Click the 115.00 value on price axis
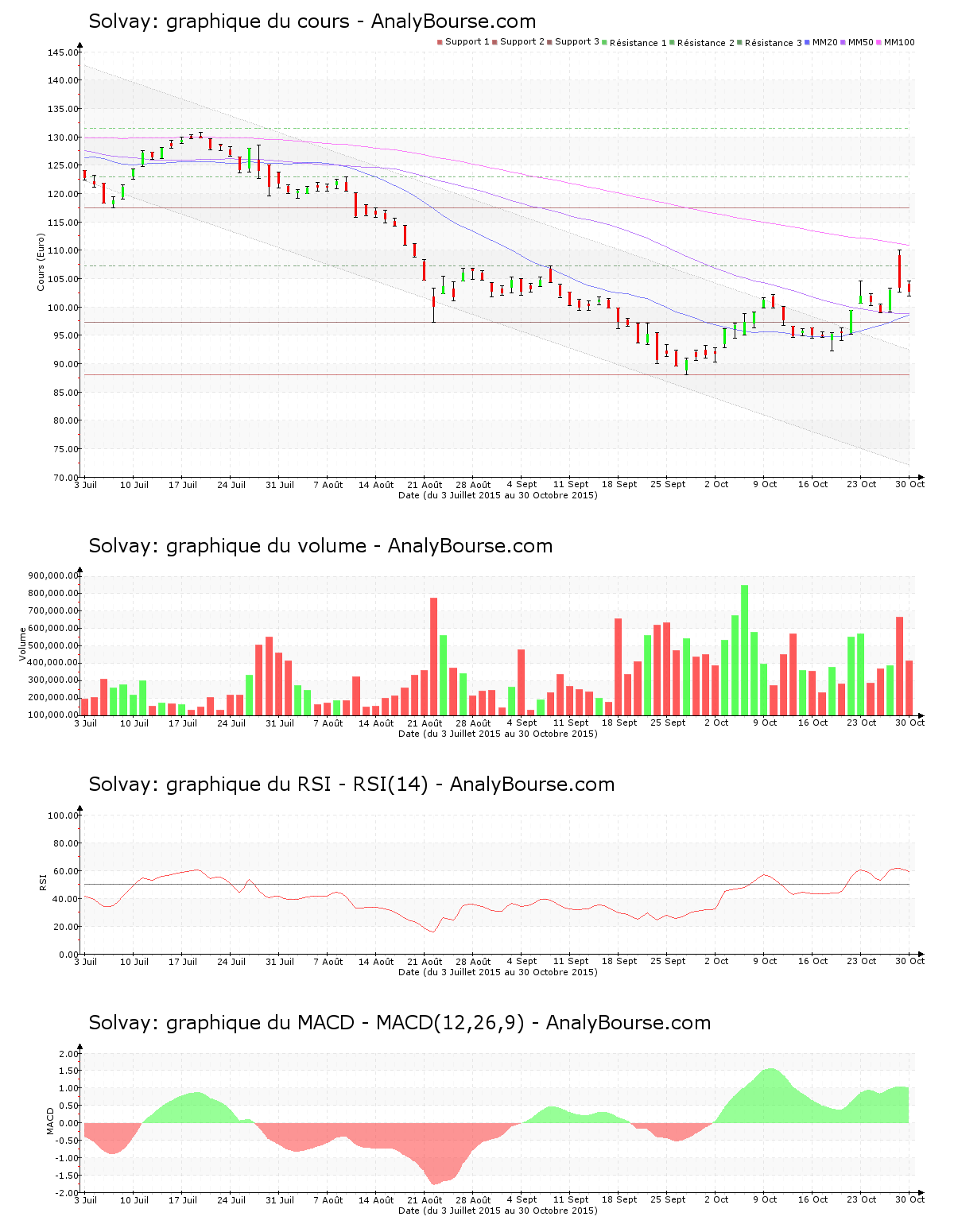Image resolution: width=954 pixels, height=1232 pixels. point(63,223)
